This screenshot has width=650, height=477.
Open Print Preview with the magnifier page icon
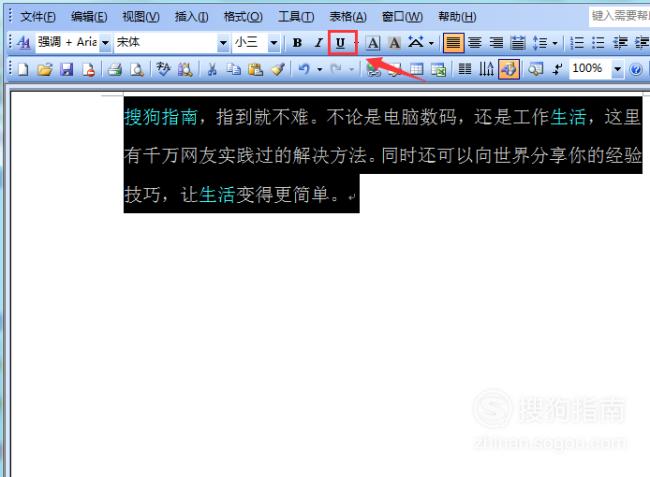click(136, 69)
